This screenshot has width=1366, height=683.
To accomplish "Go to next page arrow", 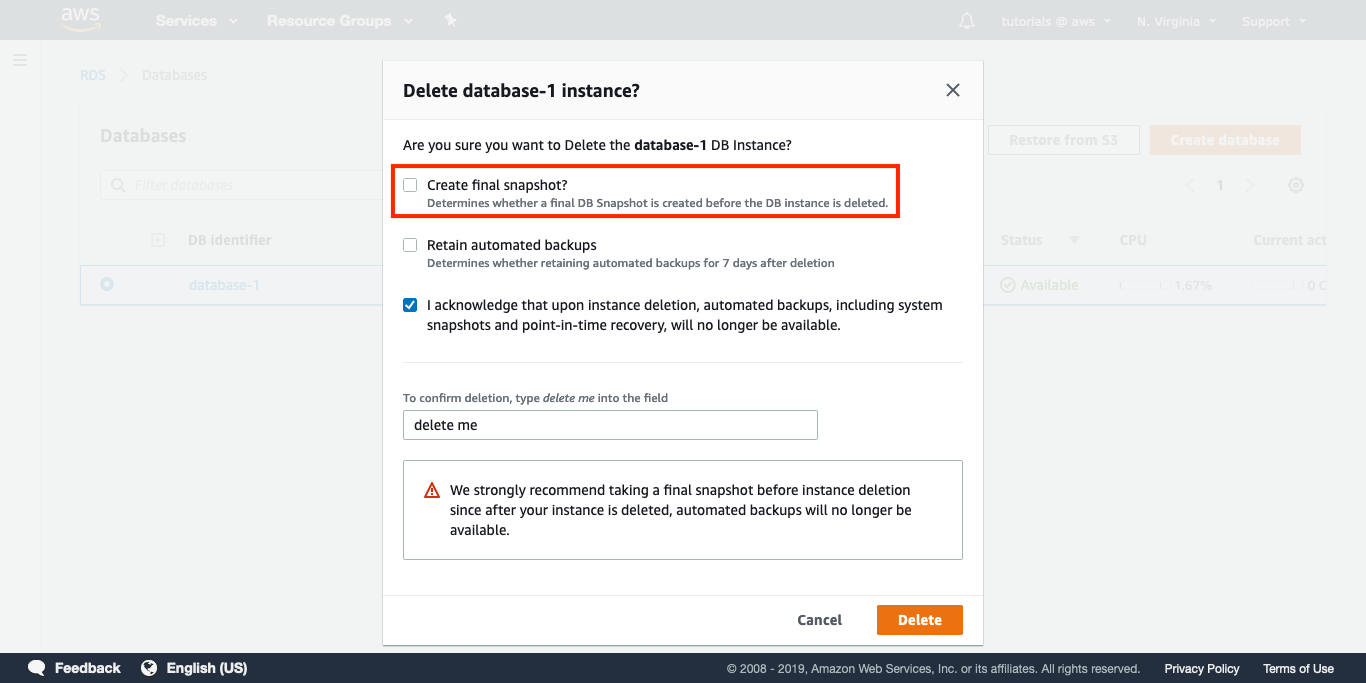I will tap(1249, 185).
